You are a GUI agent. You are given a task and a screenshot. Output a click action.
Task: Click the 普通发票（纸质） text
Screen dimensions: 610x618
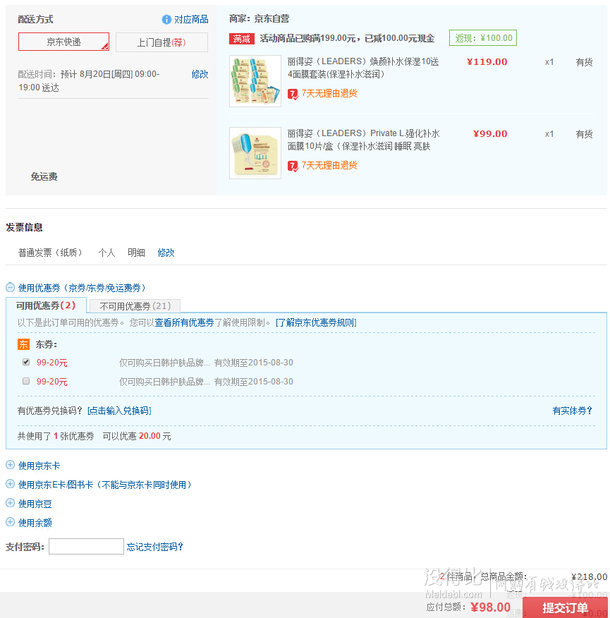[50, 253]
